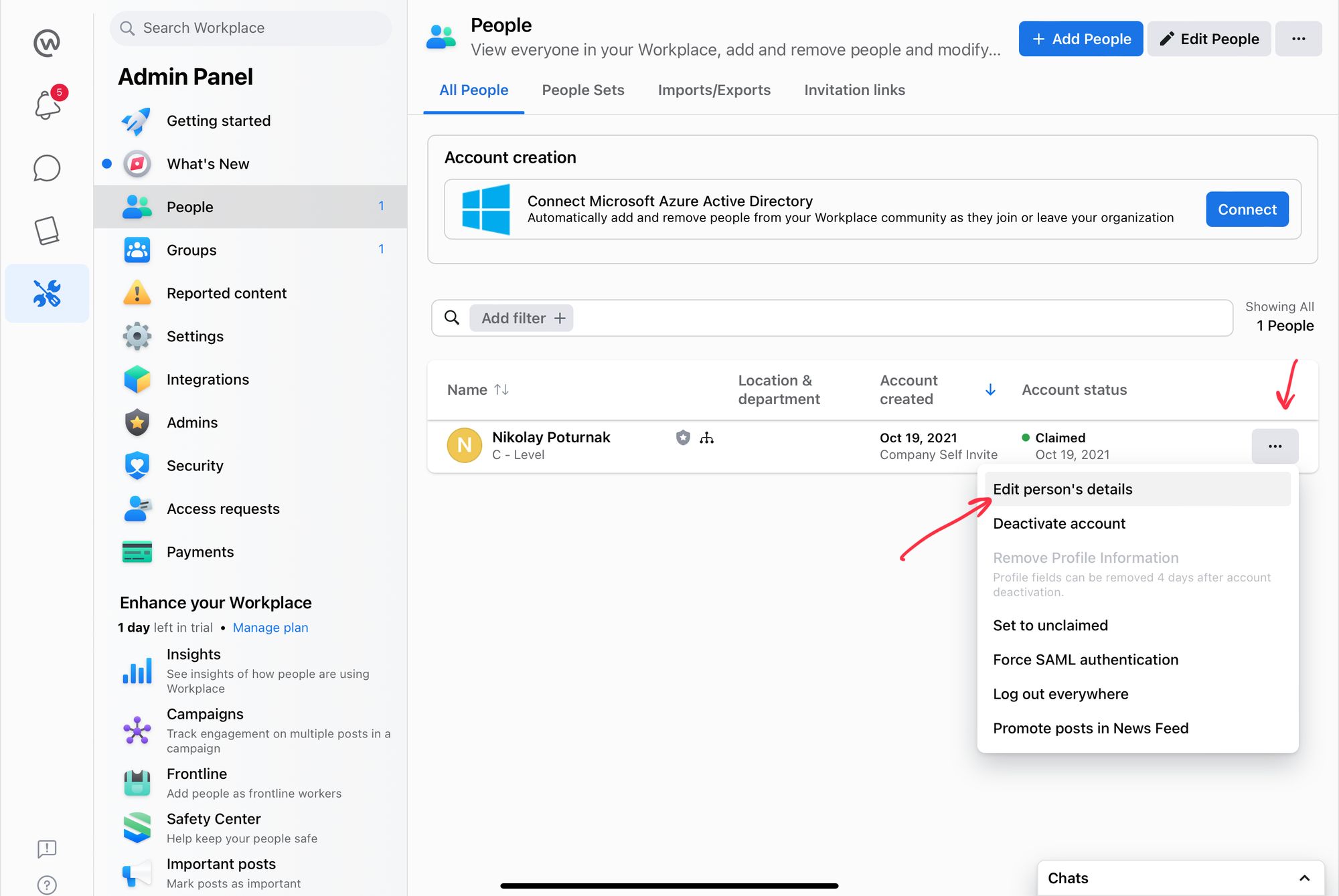Click Chats panel title
The image size is (1339, 896).
[1068, 878]
